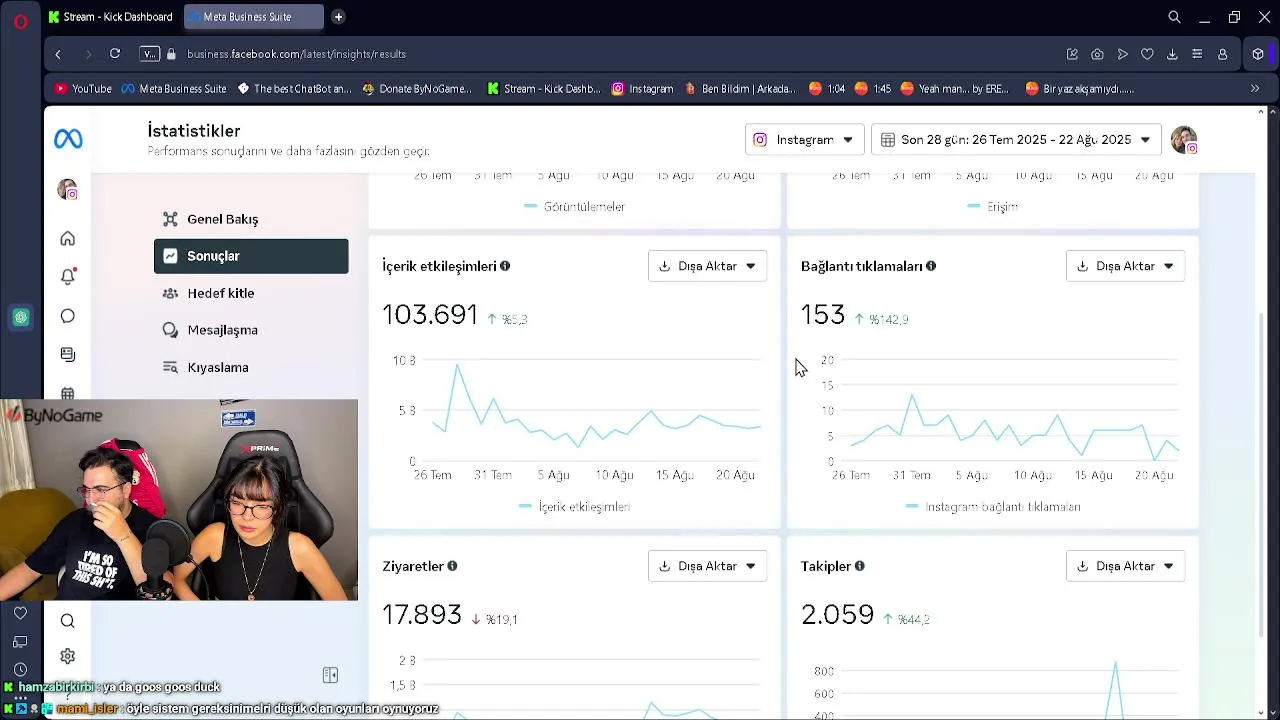This screenshot has width=1280, height=720.
Task: Open the profile avatar in page header
Action: (1184, 140)
